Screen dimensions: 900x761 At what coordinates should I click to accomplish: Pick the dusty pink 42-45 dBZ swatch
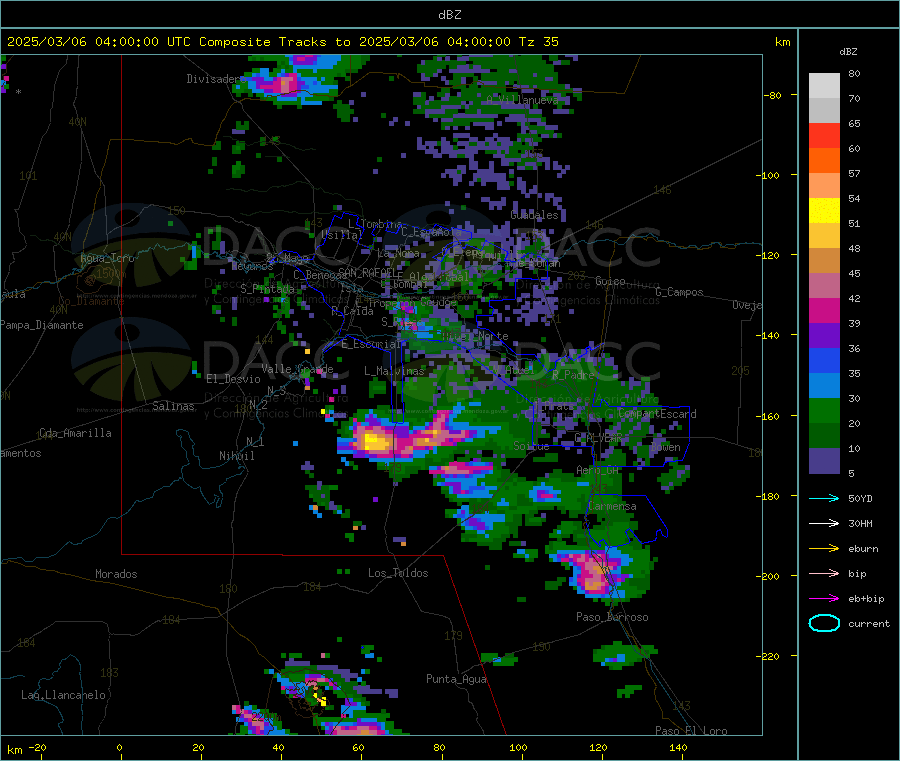tap(824, 286)
